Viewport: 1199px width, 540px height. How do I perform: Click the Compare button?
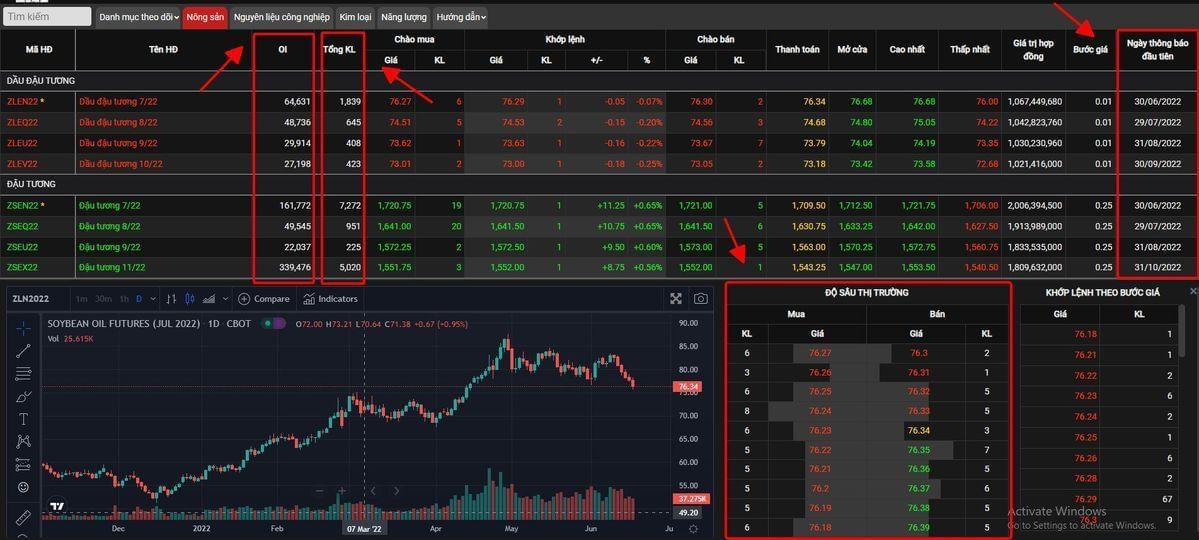[x=264, y=299]
